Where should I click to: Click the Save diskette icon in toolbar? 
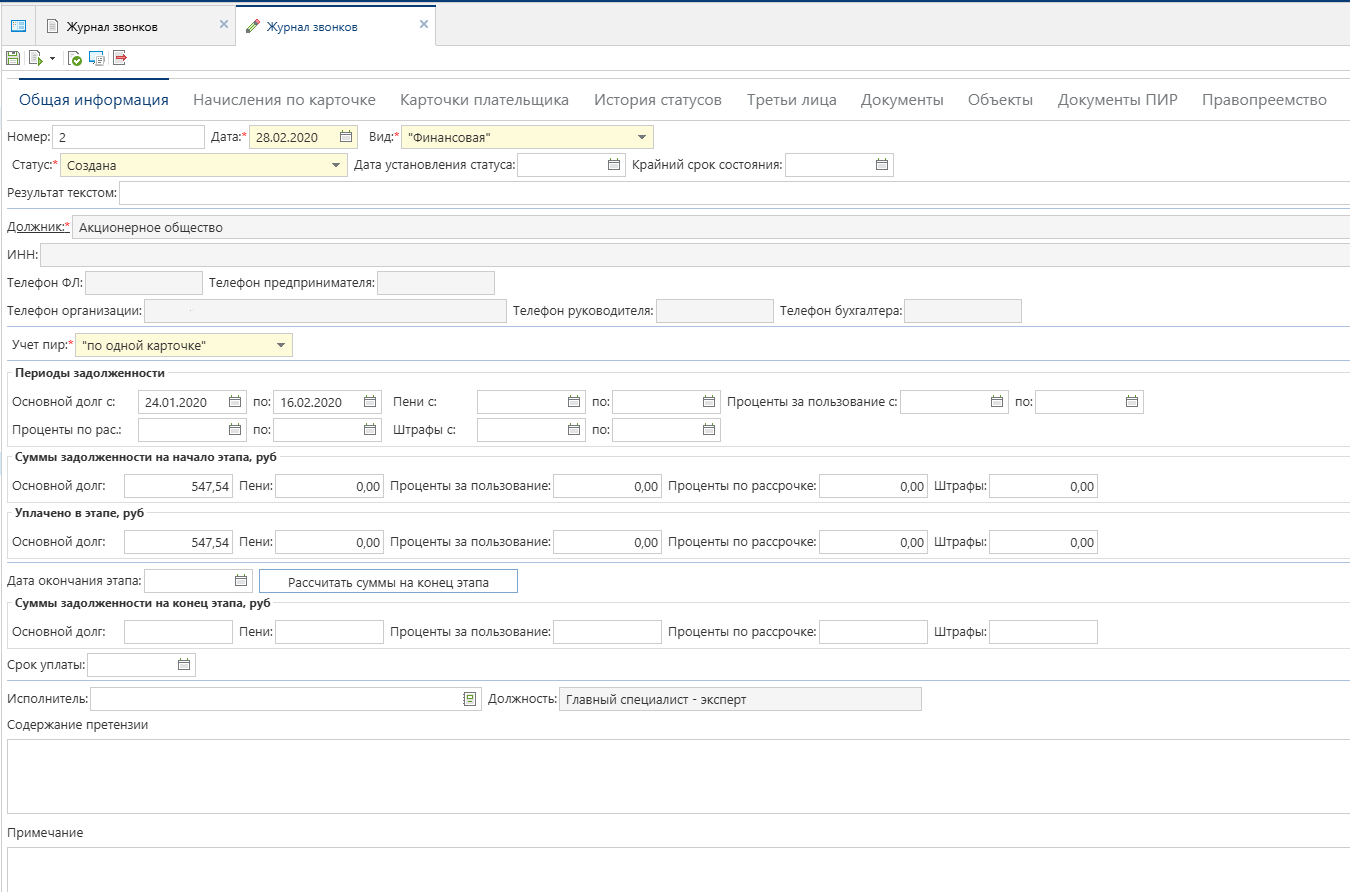pos(13,58)
